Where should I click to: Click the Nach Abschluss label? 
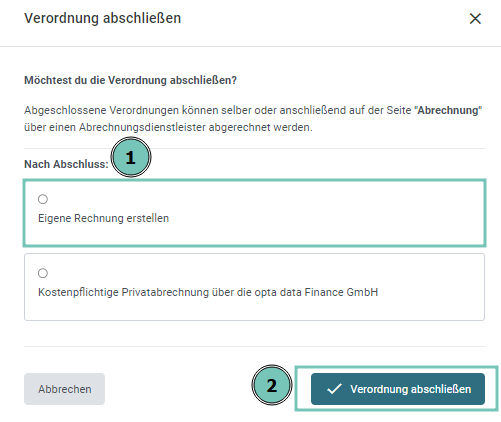click(x=66, y=164)
